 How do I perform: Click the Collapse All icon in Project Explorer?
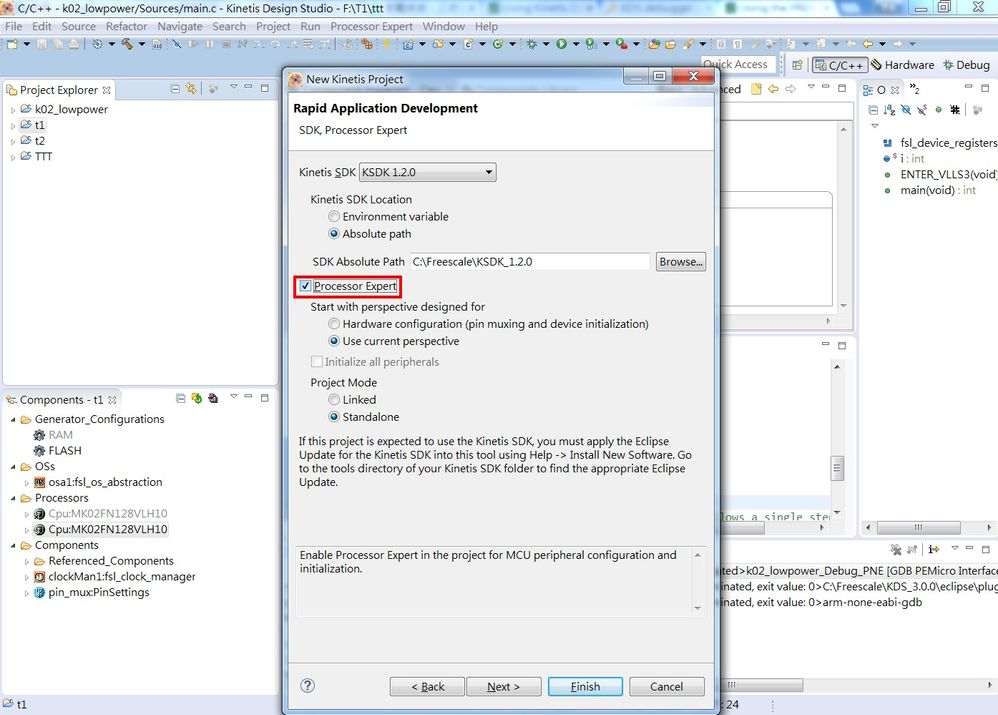coord(175,89)
